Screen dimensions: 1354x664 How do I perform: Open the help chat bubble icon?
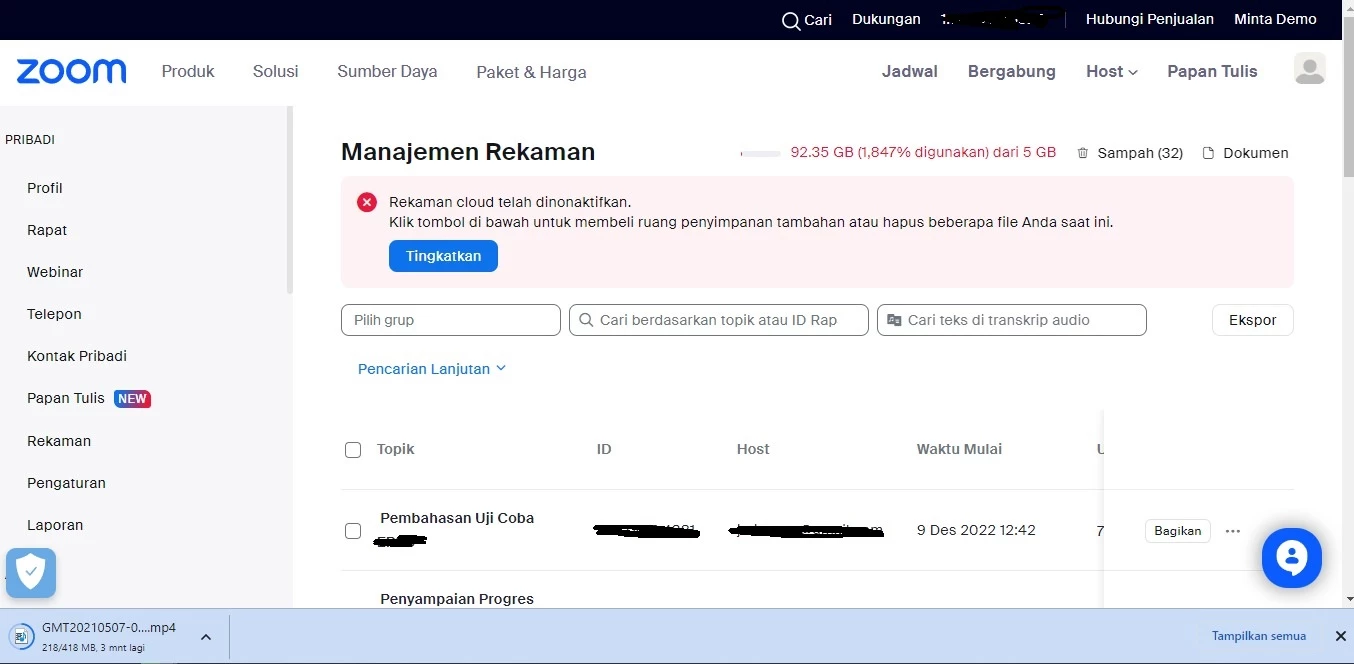point(1292,558)
